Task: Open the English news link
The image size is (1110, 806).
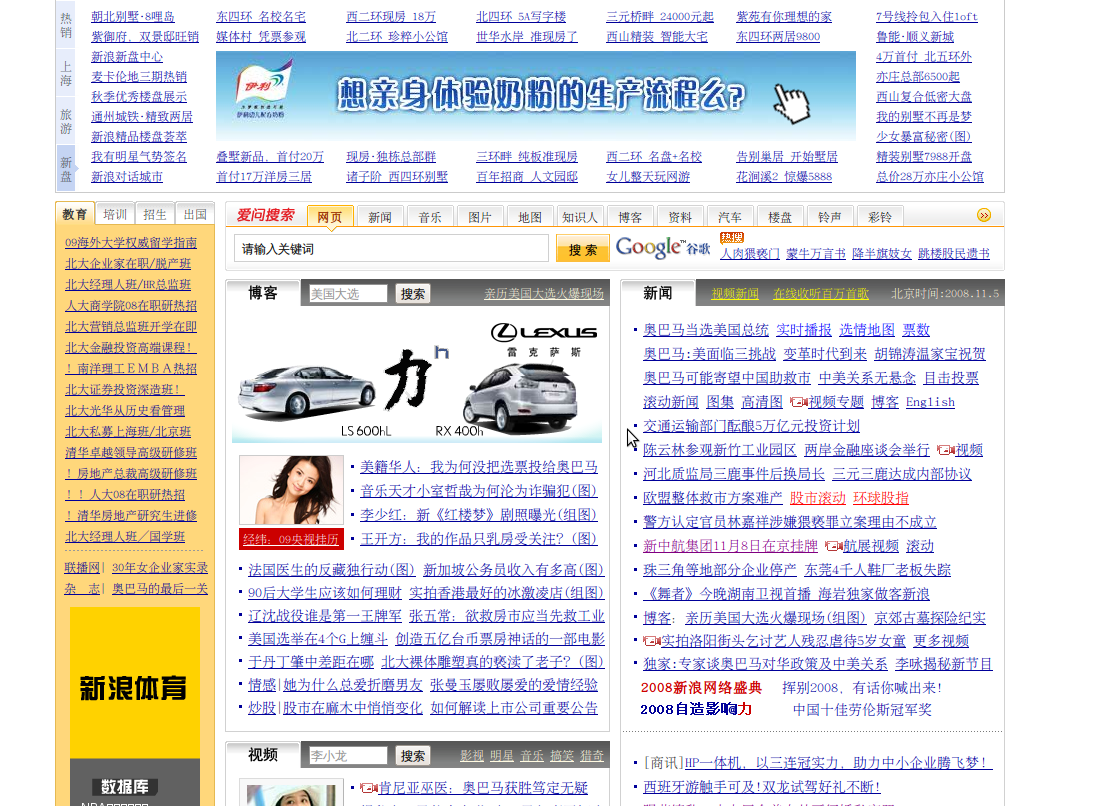Action: (930, 402)
